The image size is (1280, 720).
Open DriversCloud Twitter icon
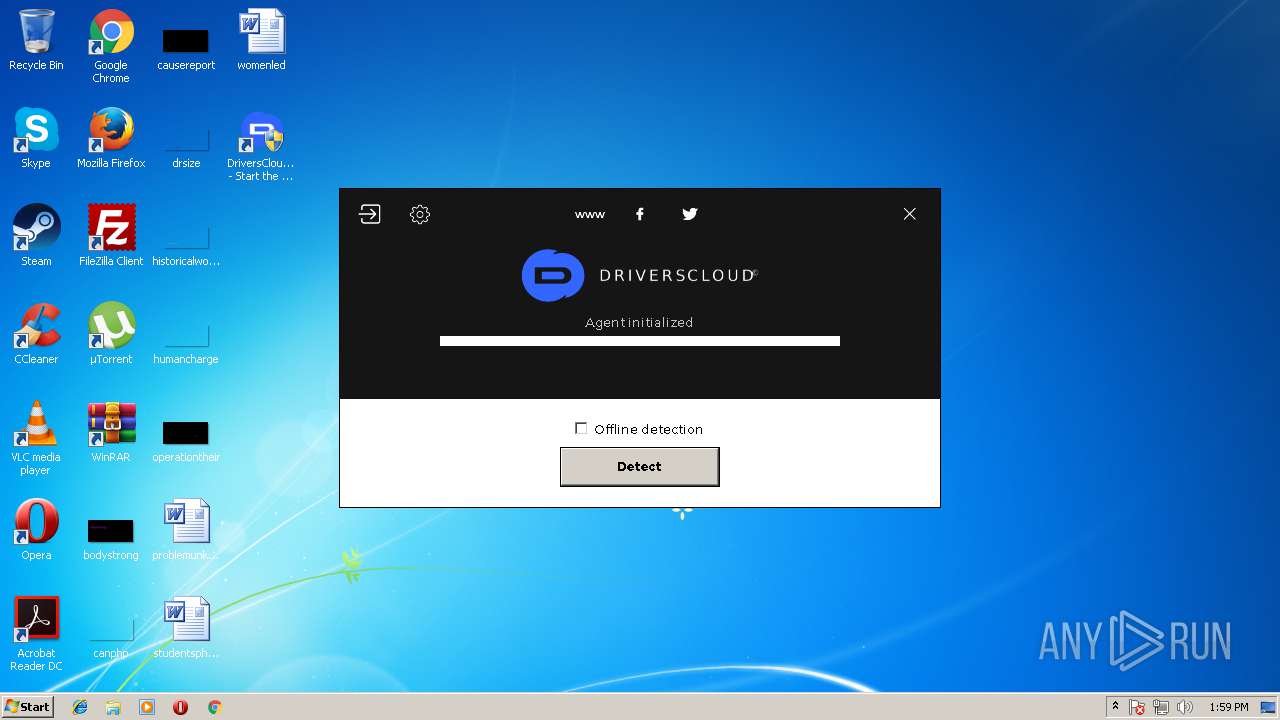click(690, 214)
